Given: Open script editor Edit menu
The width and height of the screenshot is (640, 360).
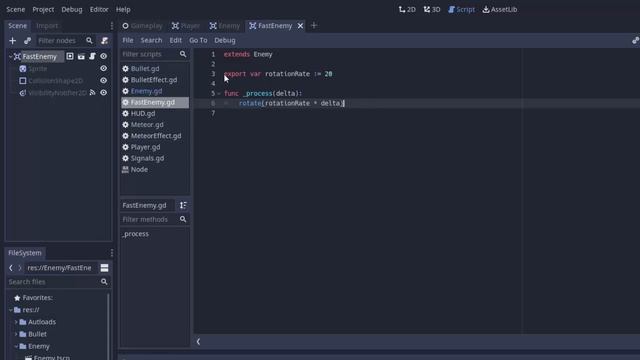Looking at the screenshot, I should [x=176, y=40].
